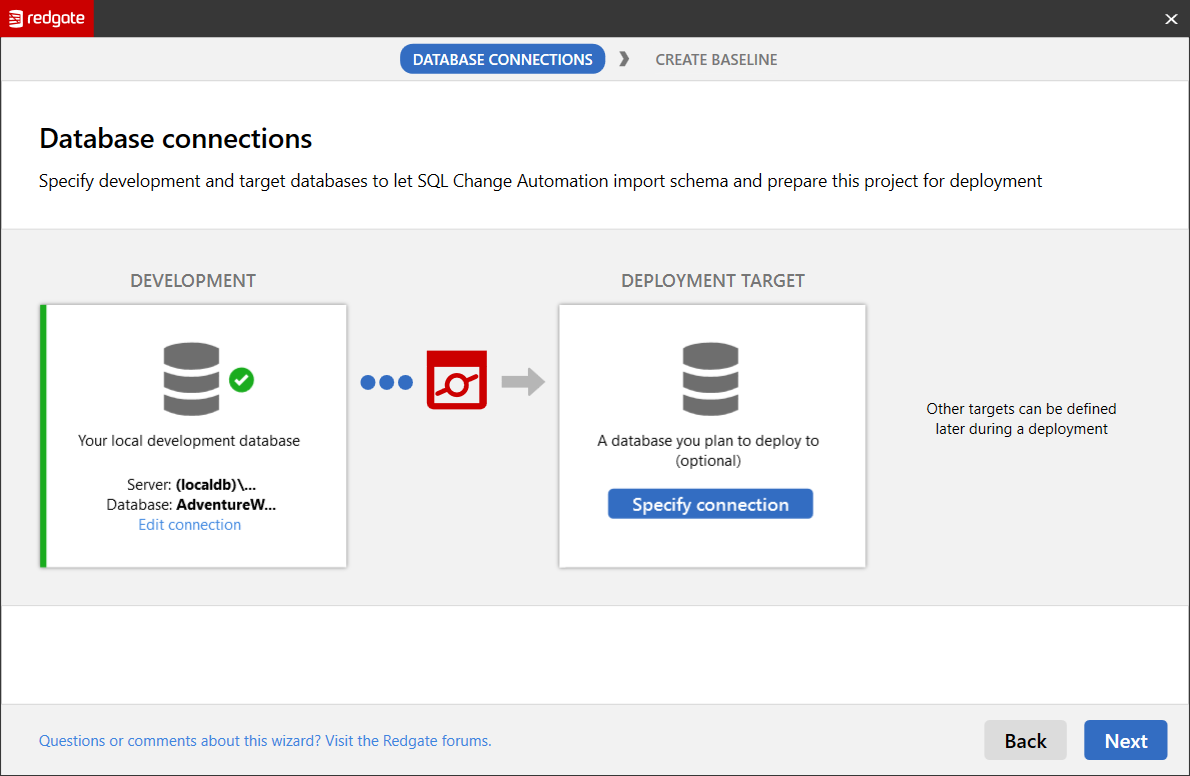The image size is (1190, 776).
Task: Close the wizard window
Action: click(x=1171, y=18)
